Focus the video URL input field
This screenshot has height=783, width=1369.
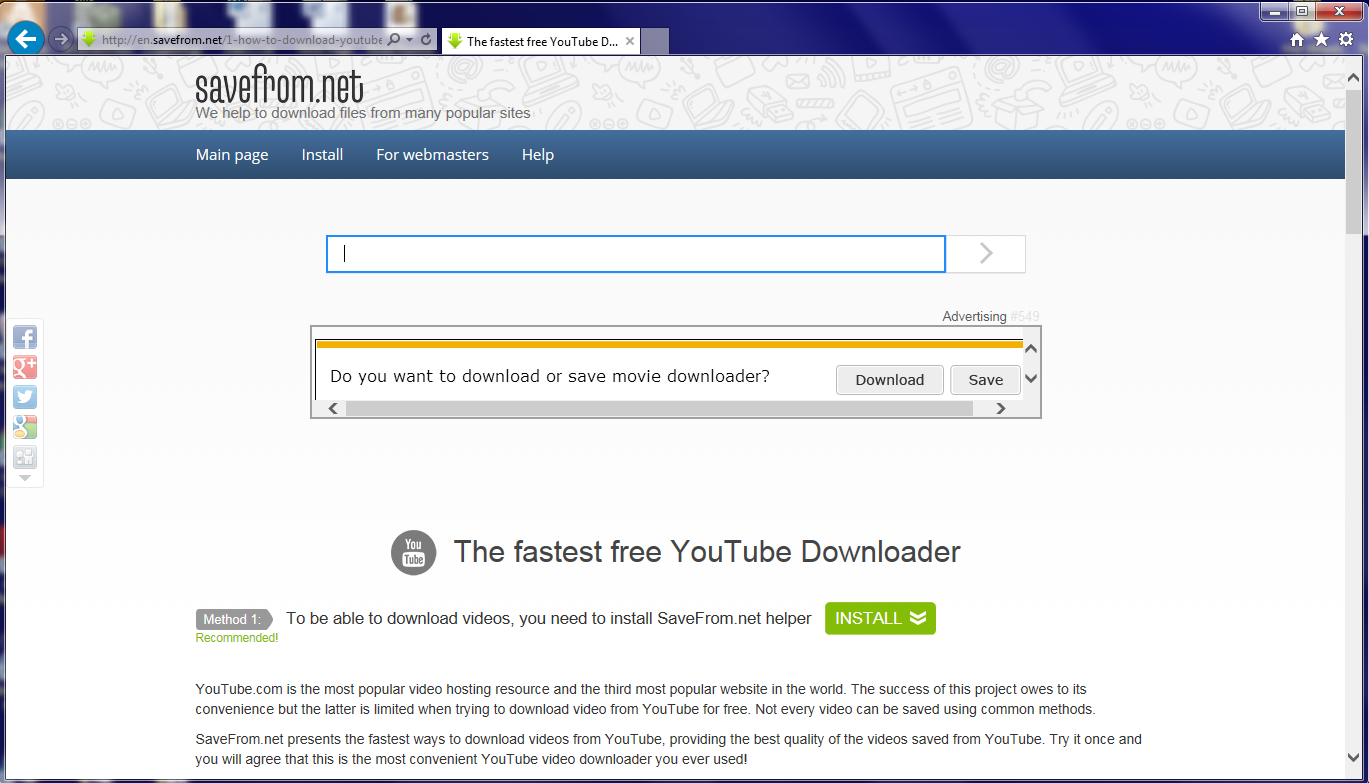tap(636, 254)
